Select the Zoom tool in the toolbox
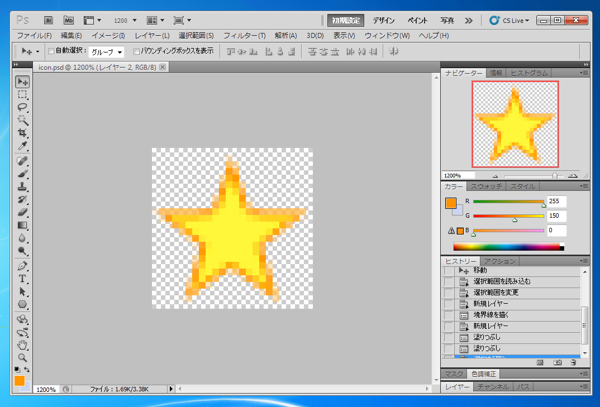Screen dimensions: 600x407 (x=22, y=358)
